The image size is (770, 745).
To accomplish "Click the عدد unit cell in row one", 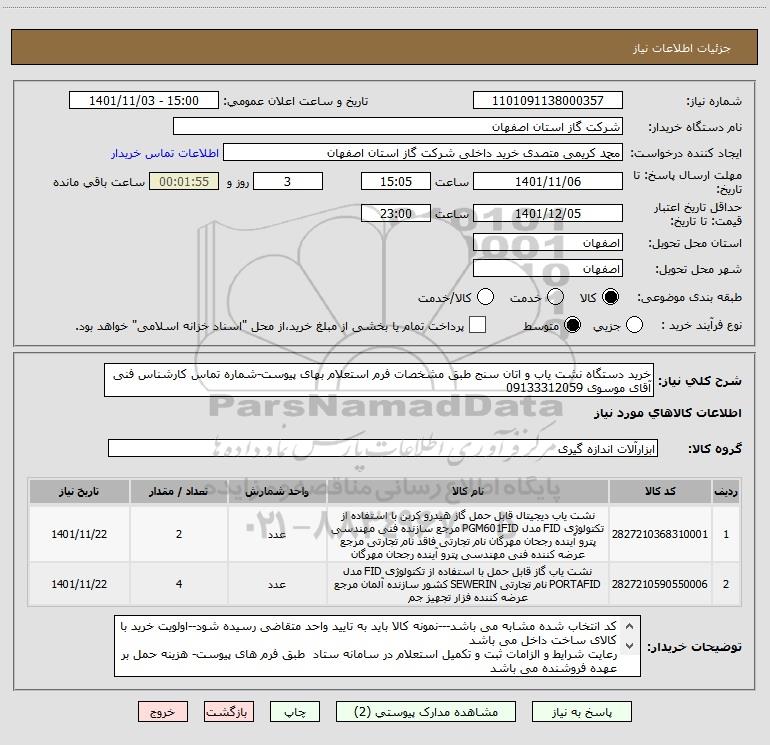I will coord(277,534).
